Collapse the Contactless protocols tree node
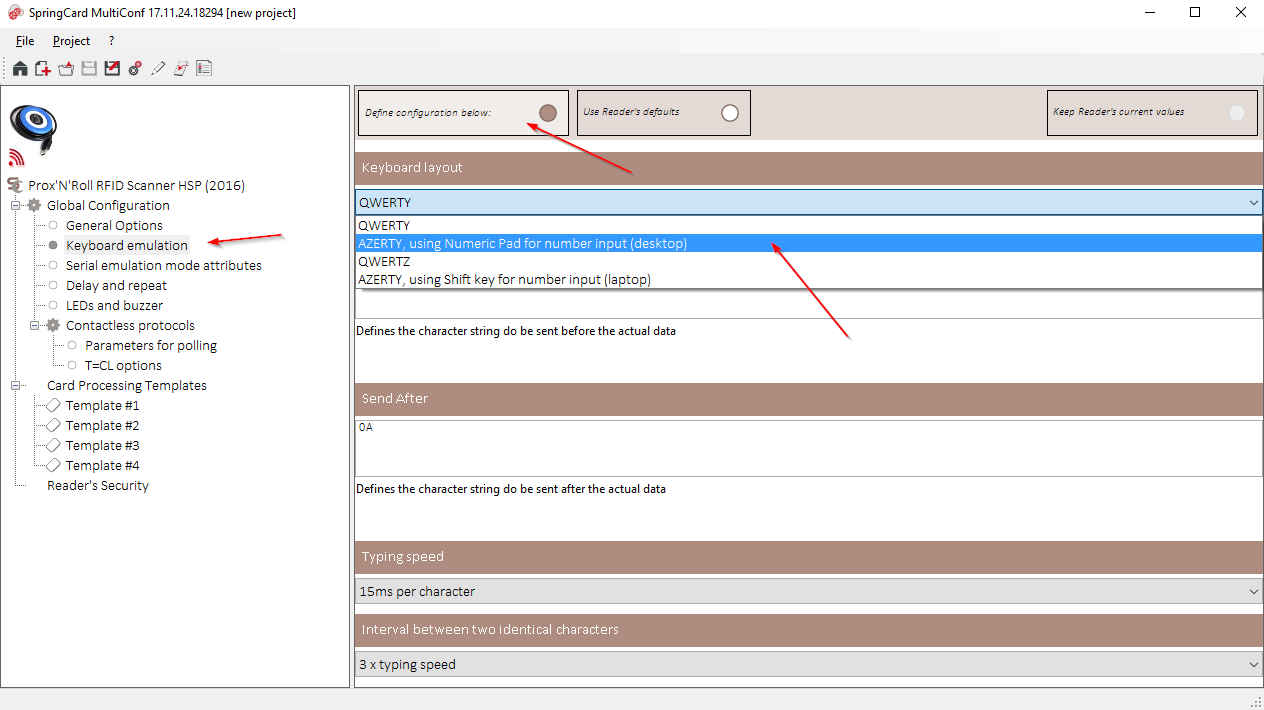 pyautogui.click(x=35, y=325)
